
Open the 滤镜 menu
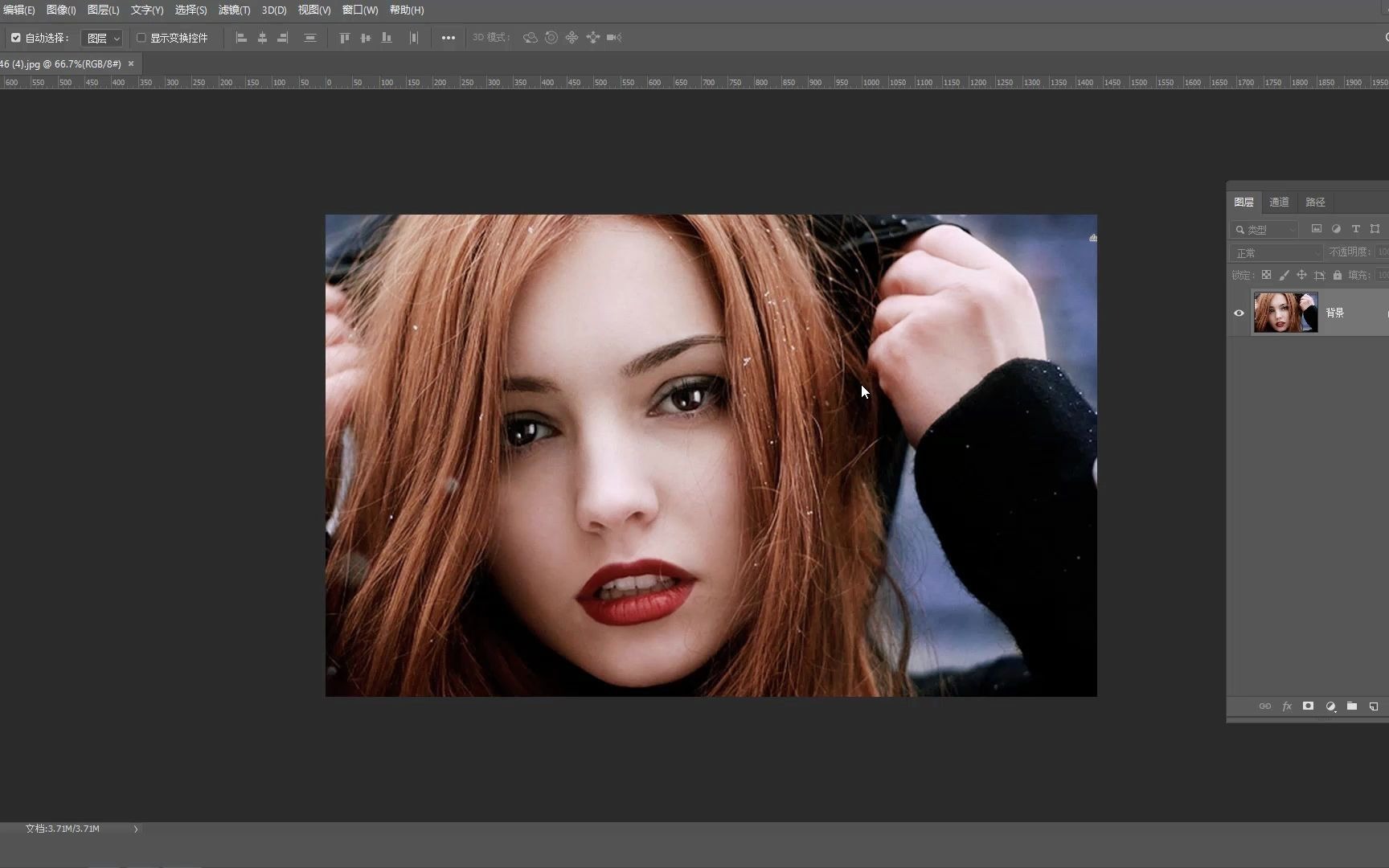[233, 10]
